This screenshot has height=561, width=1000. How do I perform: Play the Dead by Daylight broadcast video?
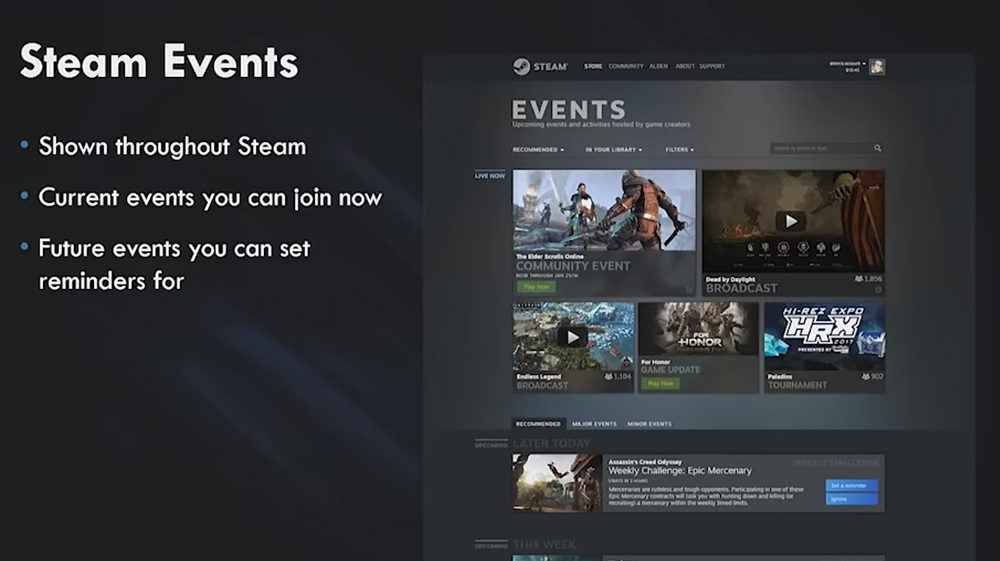point(791,221)
